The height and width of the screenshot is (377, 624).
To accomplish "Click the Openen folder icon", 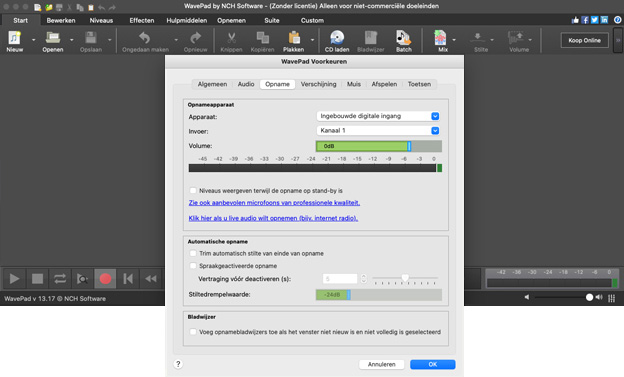I will point(53,38).
